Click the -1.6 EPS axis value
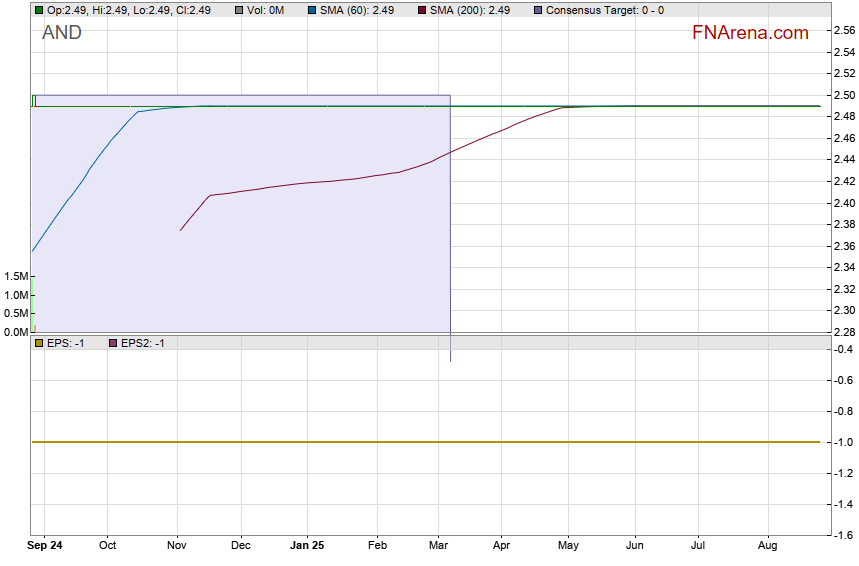Image resolution: width=859 pixels, height=566 pixels. (843, 536)
